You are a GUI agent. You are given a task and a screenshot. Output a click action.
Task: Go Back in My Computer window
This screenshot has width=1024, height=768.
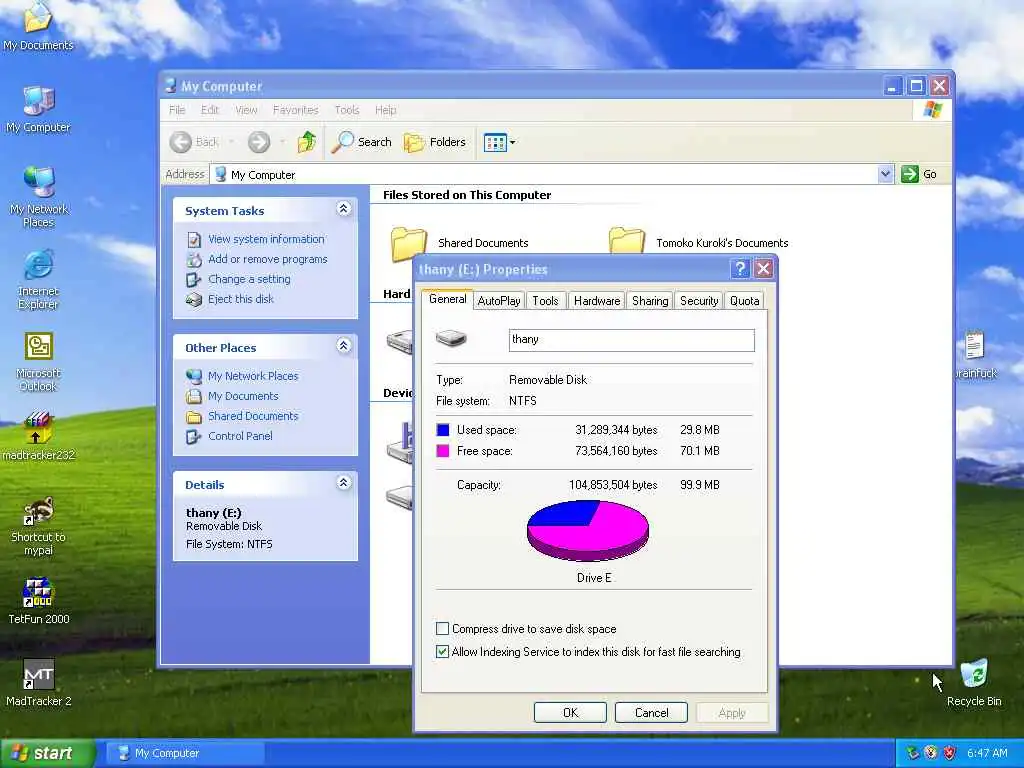[195, 142]
